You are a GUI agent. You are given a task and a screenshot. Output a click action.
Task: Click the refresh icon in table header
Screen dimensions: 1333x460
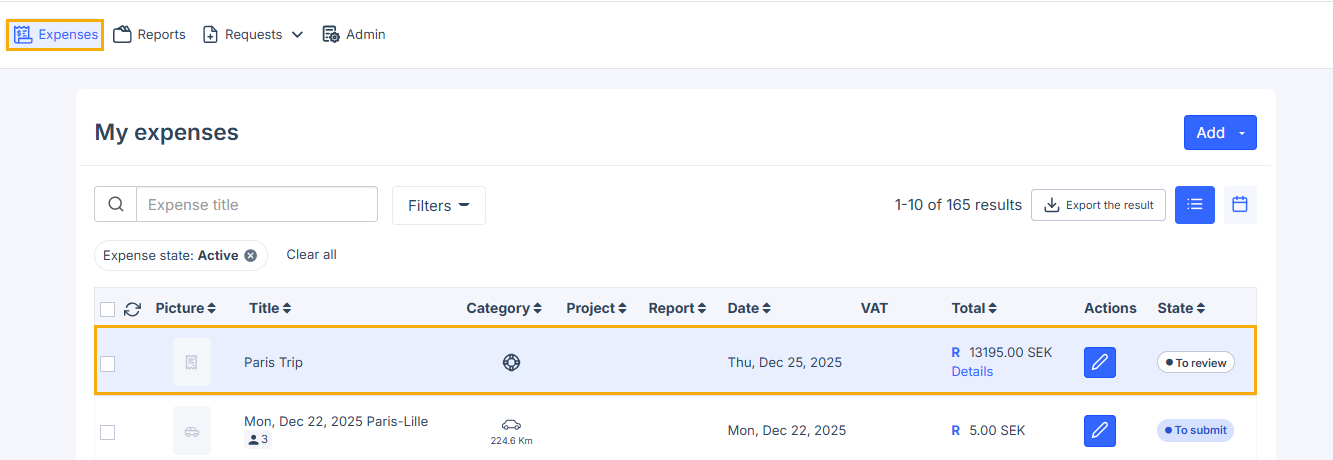132,309
